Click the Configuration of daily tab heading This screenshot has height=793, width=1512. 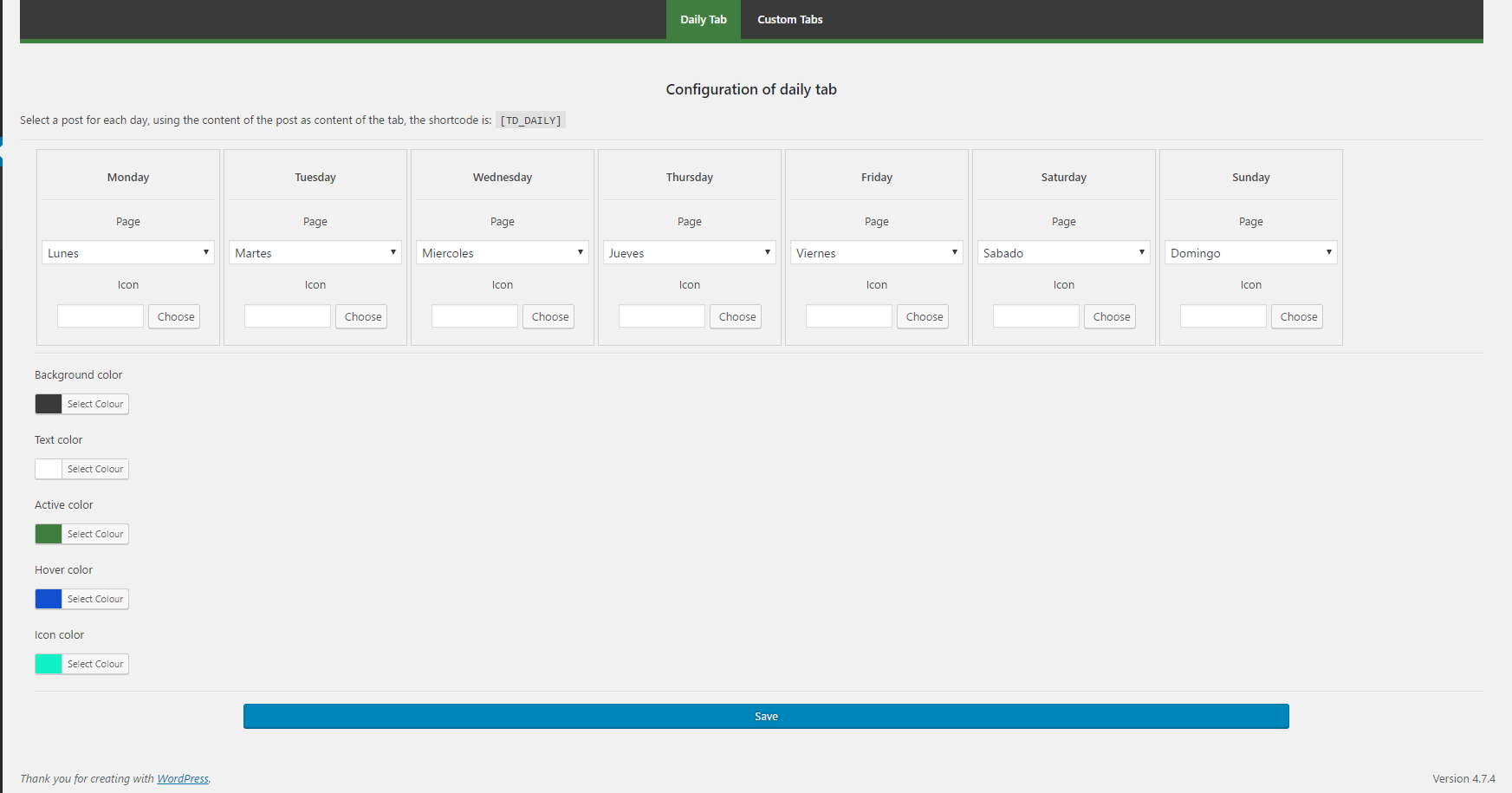point(751,89)
